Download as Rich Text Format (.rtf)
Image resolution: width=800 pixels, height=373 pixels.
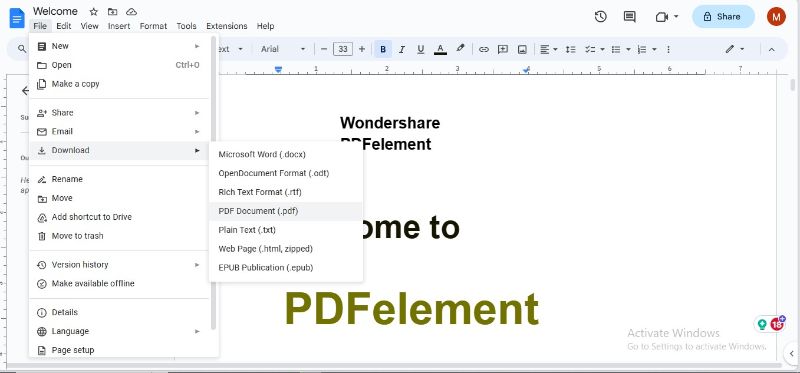(286, 192)
